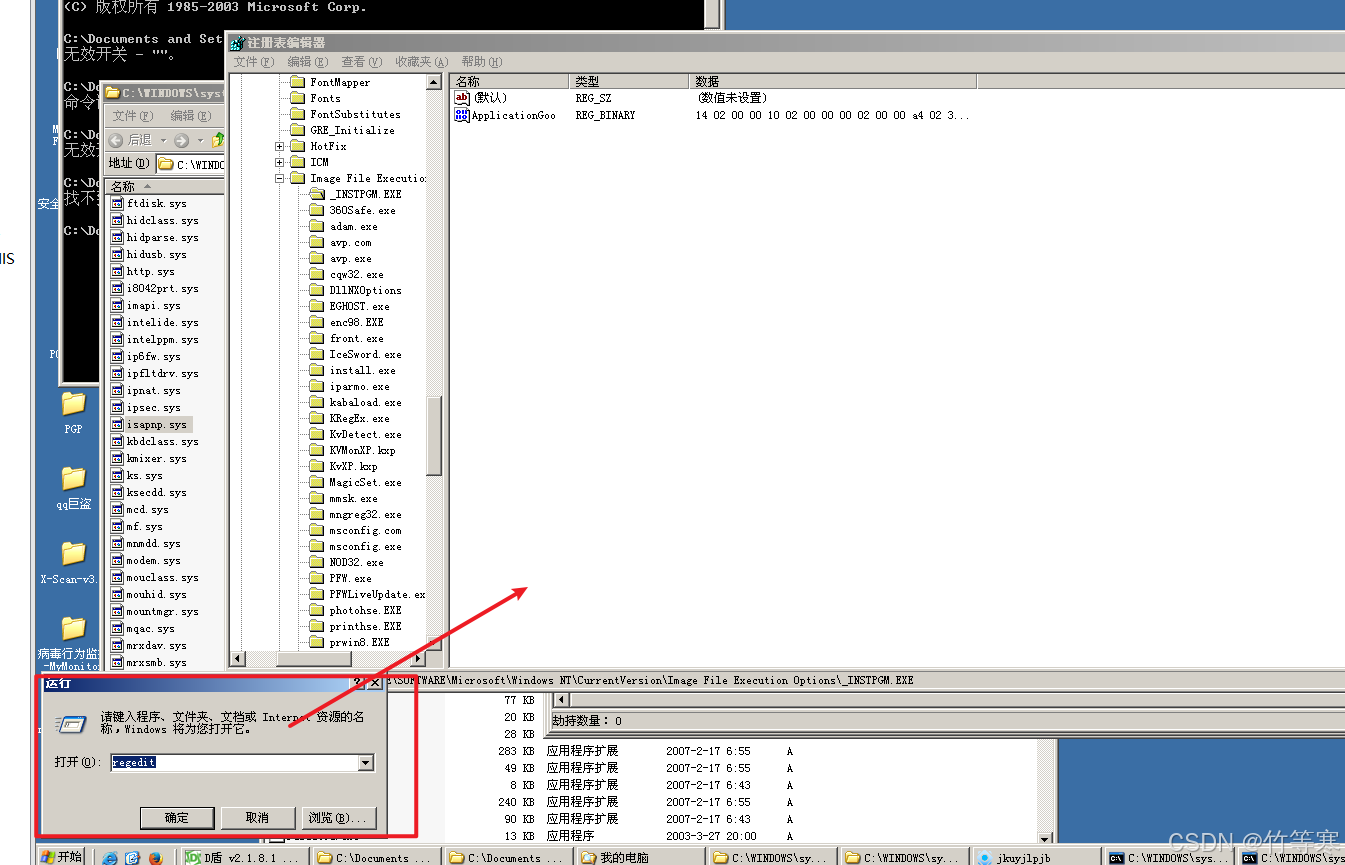Click the 浏览 button in Run dialog
The image size is (1345, 865).
(339, 817)
